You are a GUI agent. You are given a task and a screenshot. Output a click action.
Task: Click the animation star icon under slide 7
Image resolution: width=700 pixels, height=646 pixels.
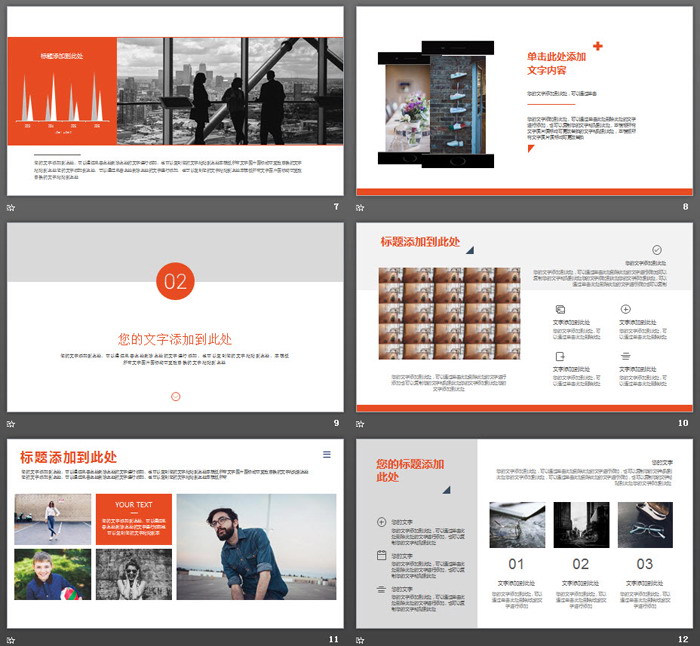pos(11,207)
